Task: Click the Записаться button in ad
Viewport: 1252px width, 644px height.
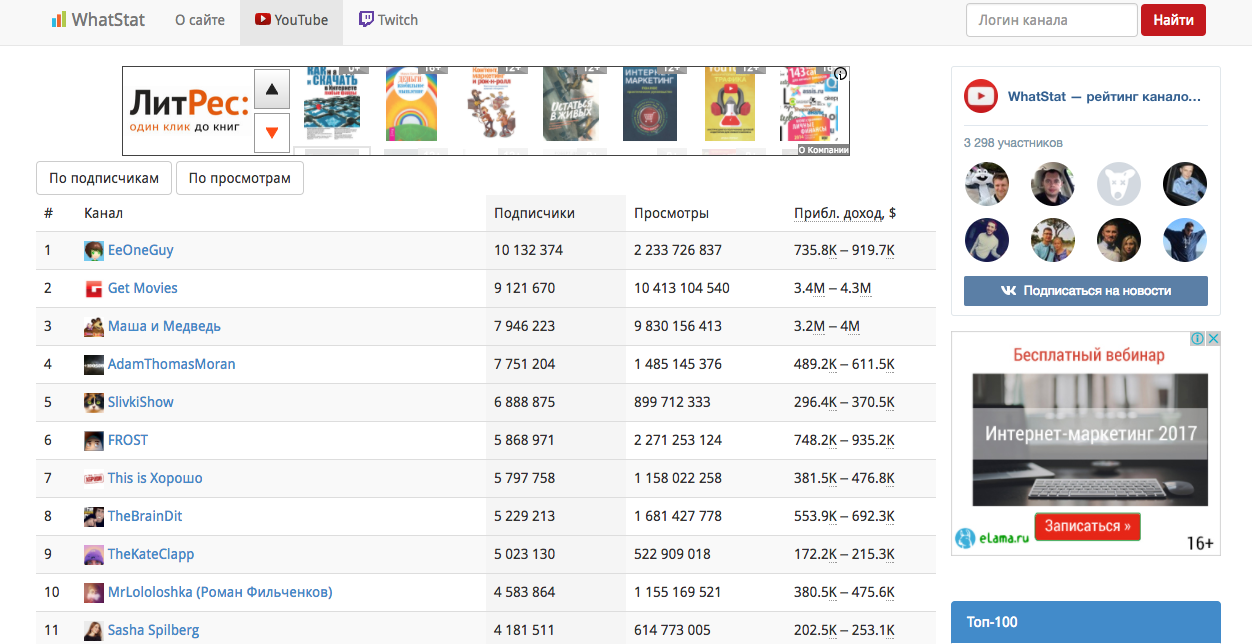Action: tap(1087, 526)
